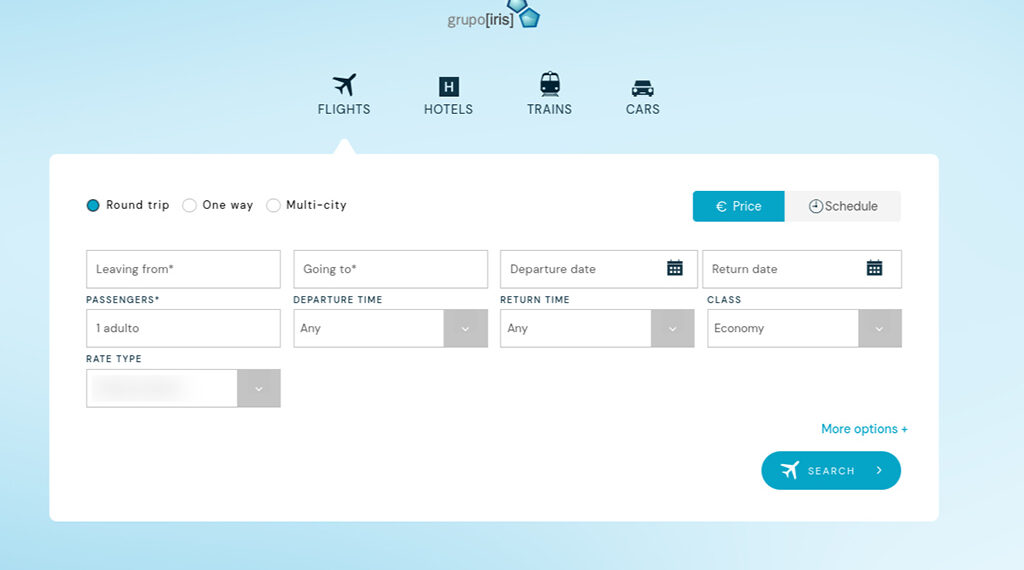This screenshot has height=570, width=1024.
Task: Sort results by Schedule
Action: pyautogui.click(x=842, y=206)
